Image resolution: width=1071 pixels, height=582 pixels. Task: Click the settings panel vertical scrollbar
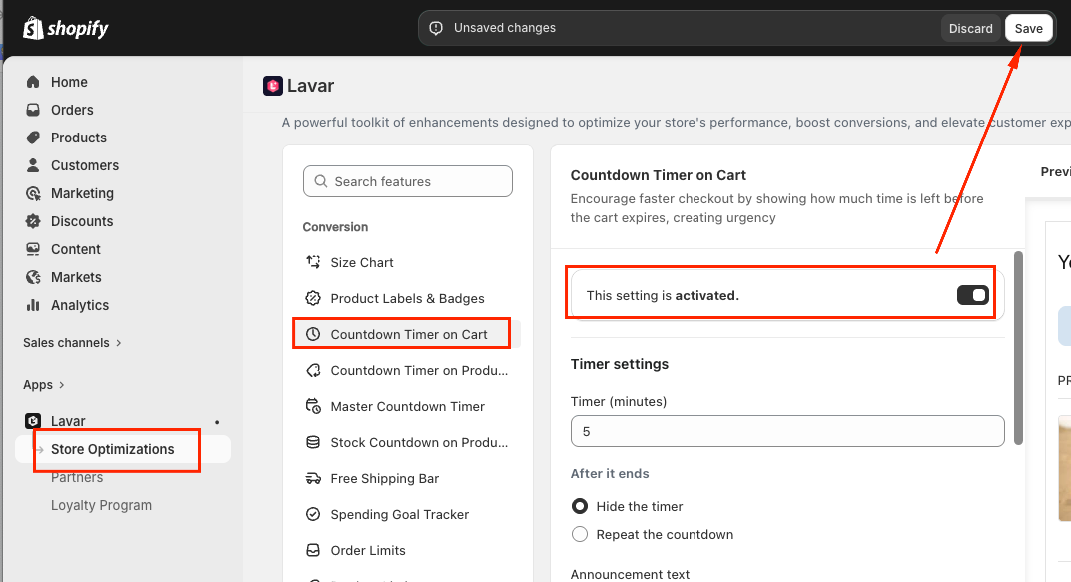point(1018,348)
